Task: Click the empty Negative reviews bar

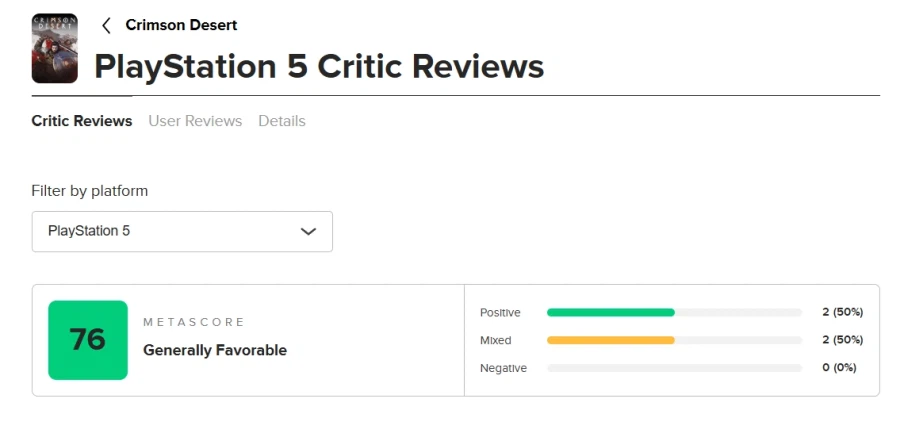Action: click(x=674, y=368)
